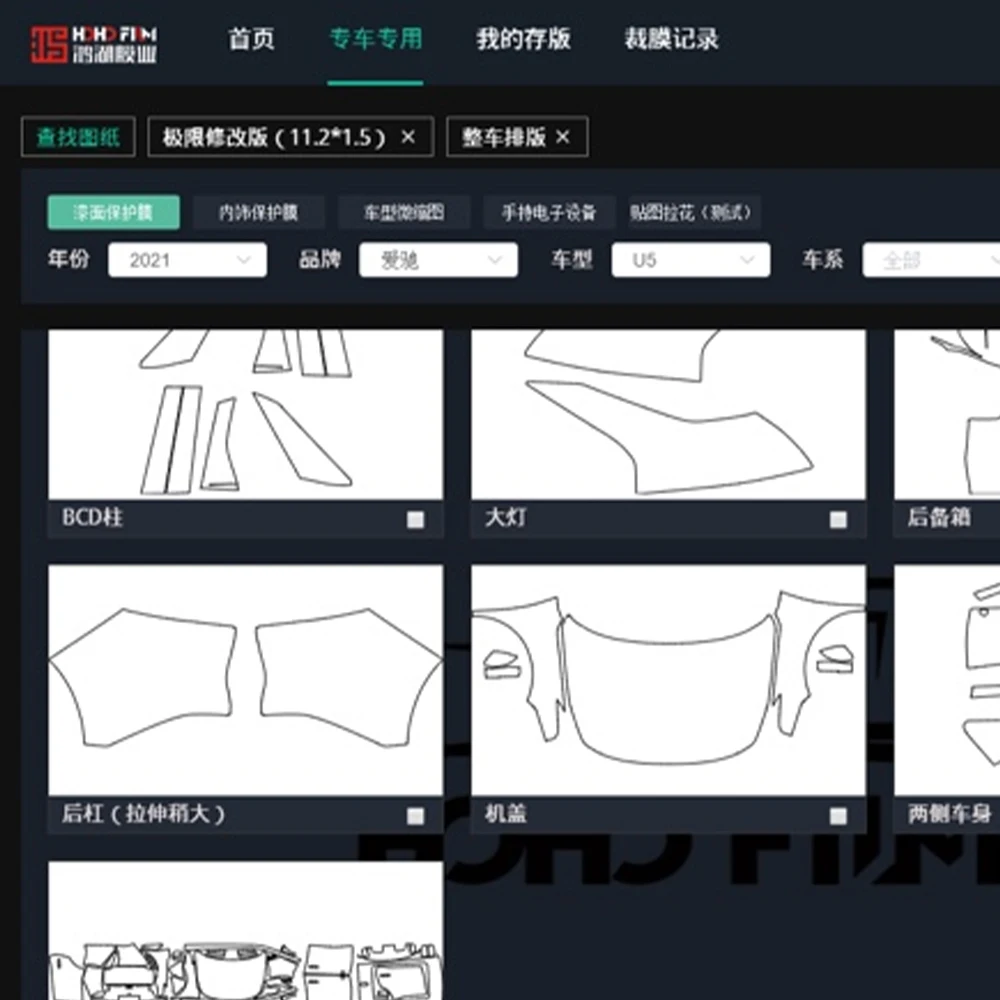Viewport: 1000px width, 1000px height.
Task: Tick the 大灯 checkbox
Action: 838,520
